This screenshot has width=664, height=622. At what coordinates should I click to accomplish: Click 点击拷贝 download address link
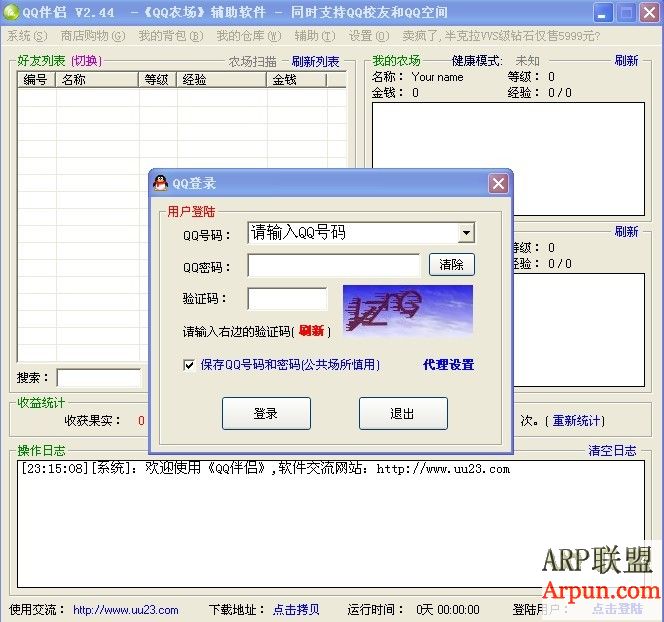296,610
